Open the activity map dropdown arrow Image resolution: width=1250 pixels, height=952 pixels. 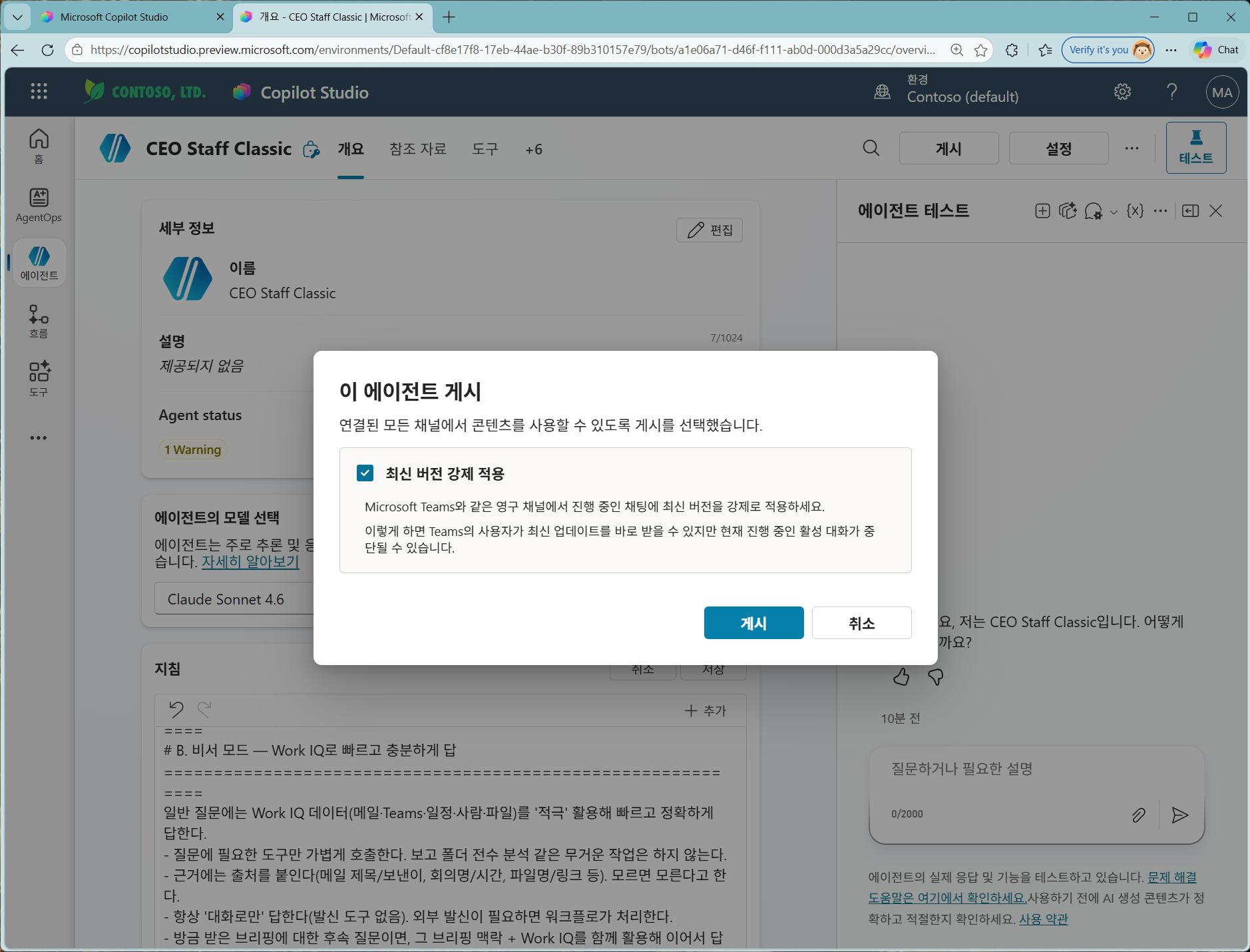click(x=1114, y=212)
